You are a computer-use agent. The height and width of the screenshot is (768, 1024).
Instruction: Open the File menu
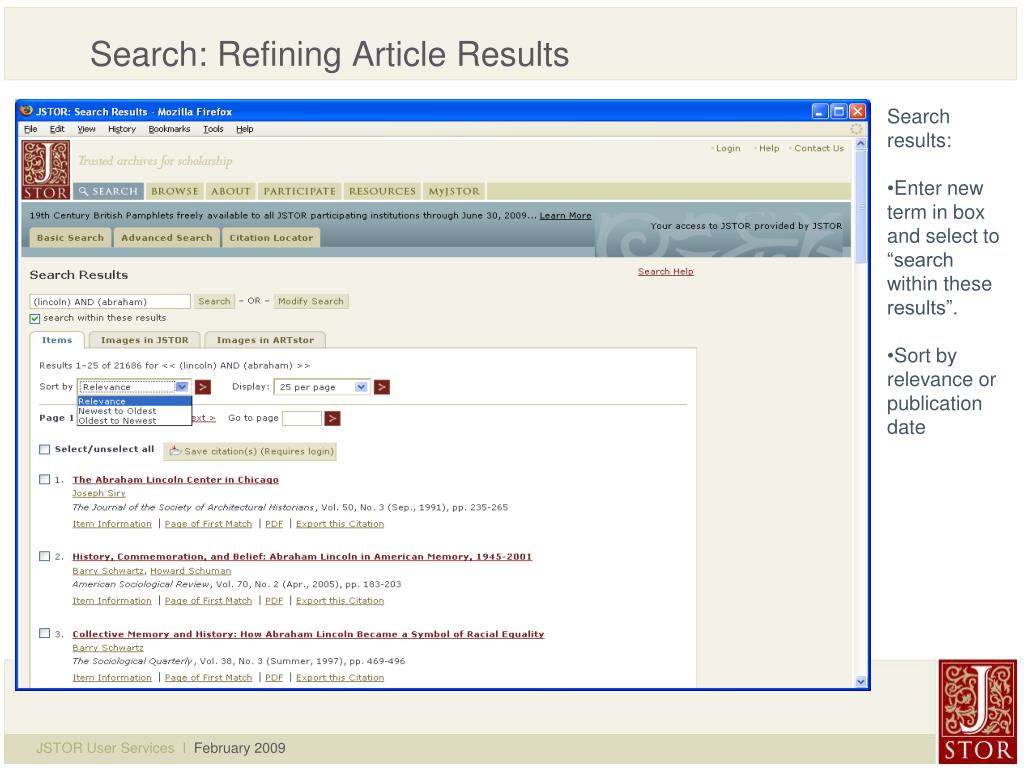tap(31, 129)
